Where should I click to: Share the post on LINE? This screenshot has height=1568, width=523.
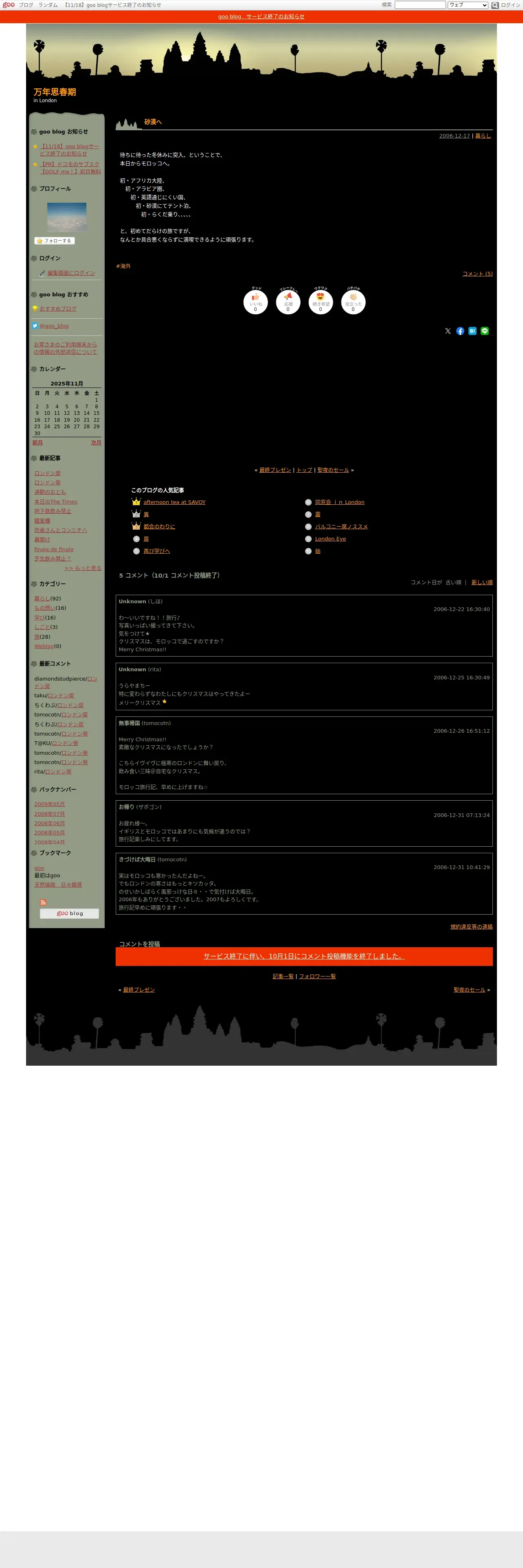click(485, 331)
